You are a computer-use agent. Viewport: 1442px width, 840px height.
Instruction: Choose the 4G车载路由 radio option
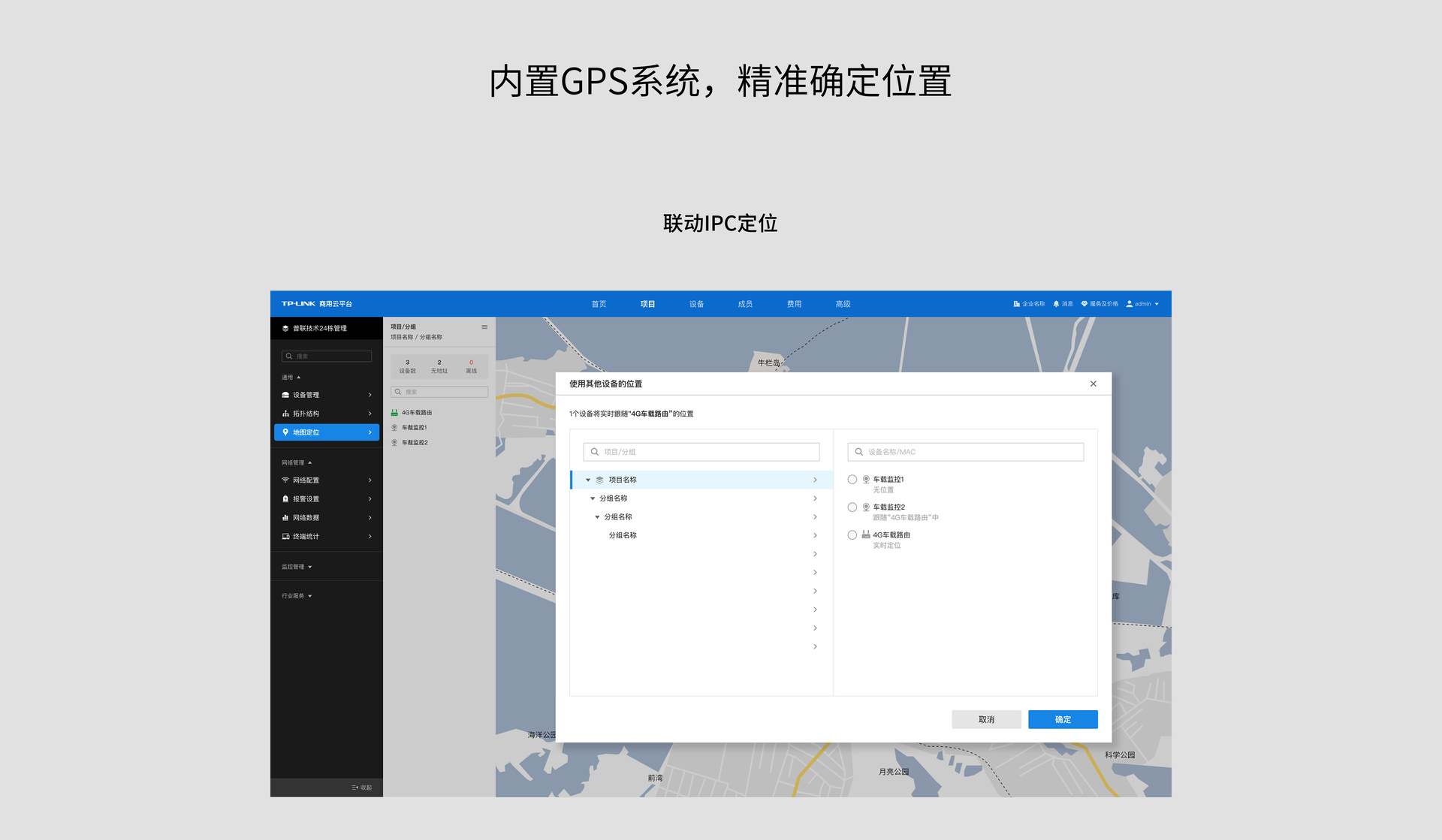point(852,535)
